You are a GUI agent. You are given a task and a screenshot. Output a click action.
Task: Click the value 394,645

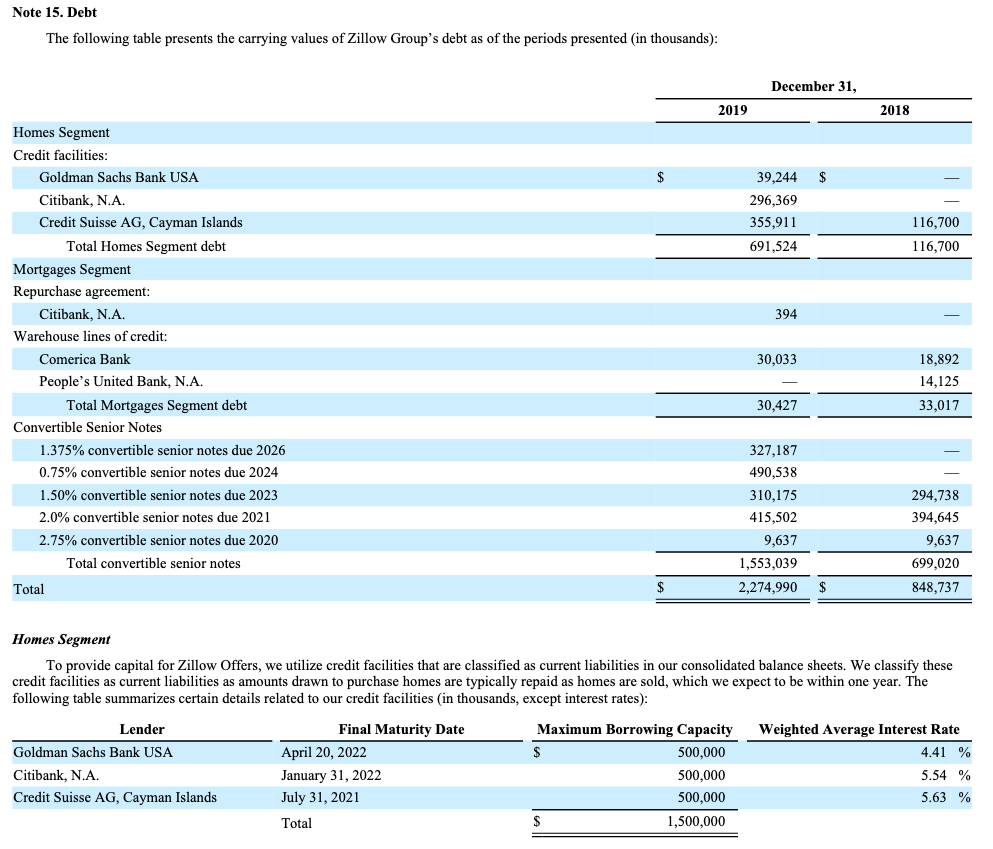tap(935, 517)
